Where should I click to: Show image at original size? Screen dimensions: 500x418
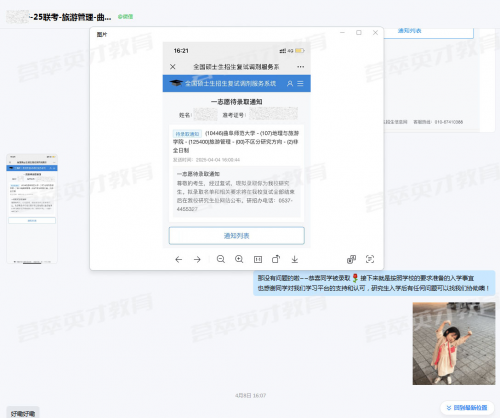(x=258, y=259)
